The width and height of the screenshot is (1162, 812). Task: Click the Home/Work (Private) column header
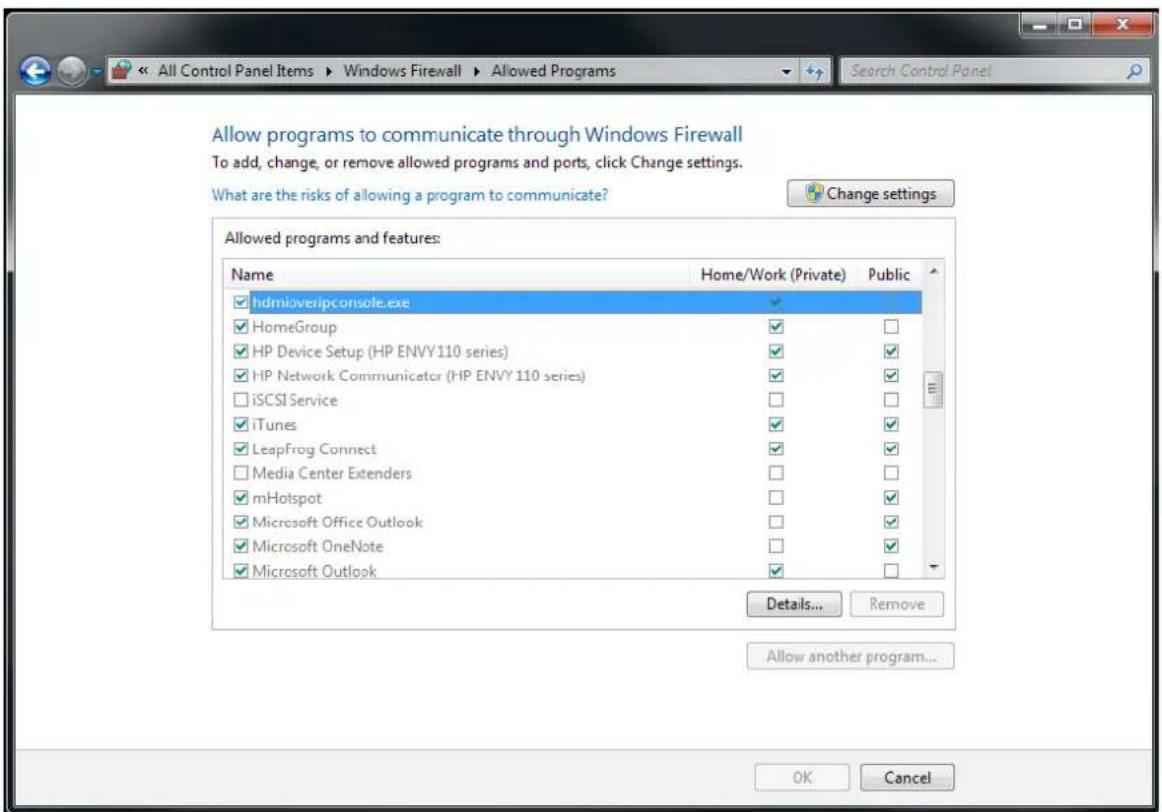[773, 275]
